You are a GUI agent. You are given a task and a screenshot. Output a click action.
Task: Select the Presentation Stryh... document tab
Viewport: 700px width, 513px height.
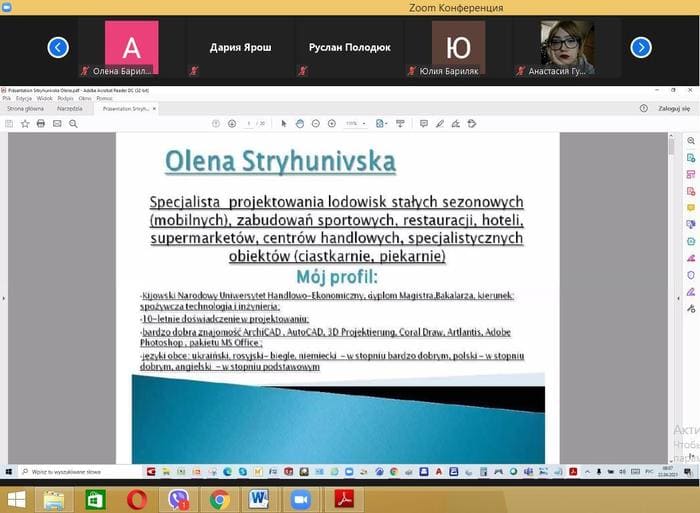tap(125, 108)
